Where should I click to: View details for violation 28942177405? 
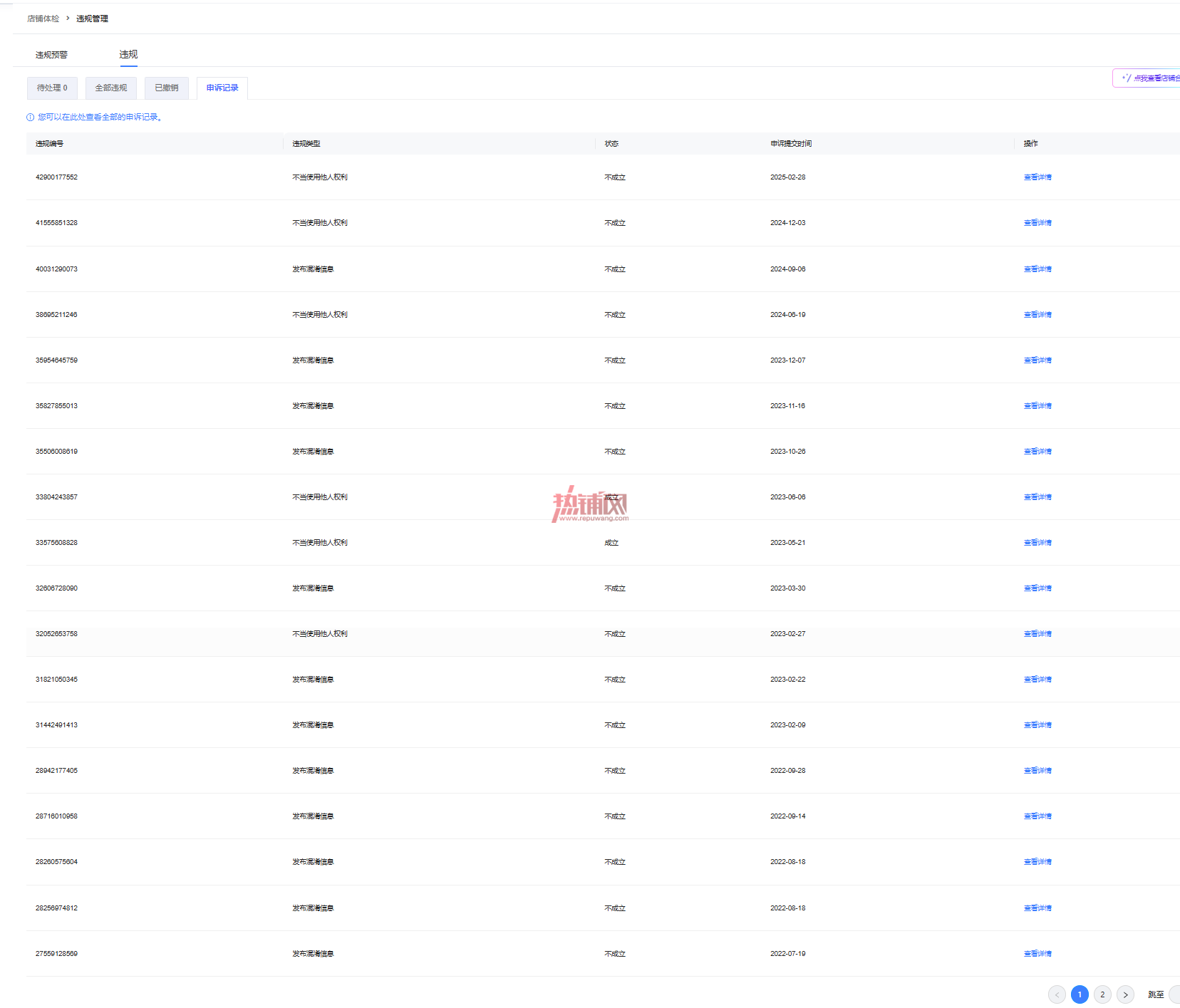coord(1037,771)
